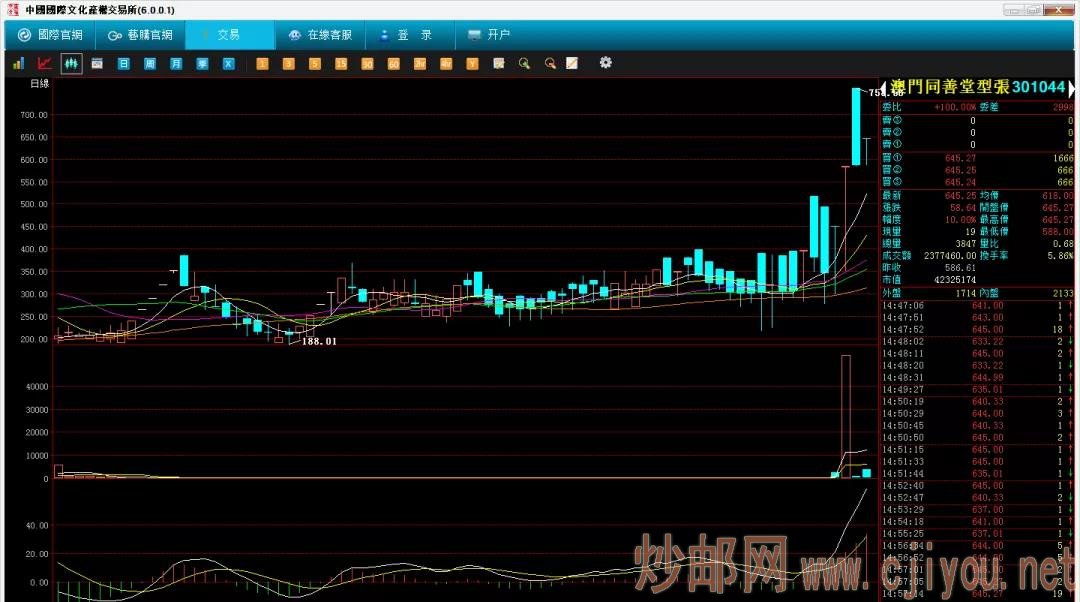Zoom in the chart with the magnifier
The width and height of the screenshot is (1080, 602).
[x=525, y=63]
